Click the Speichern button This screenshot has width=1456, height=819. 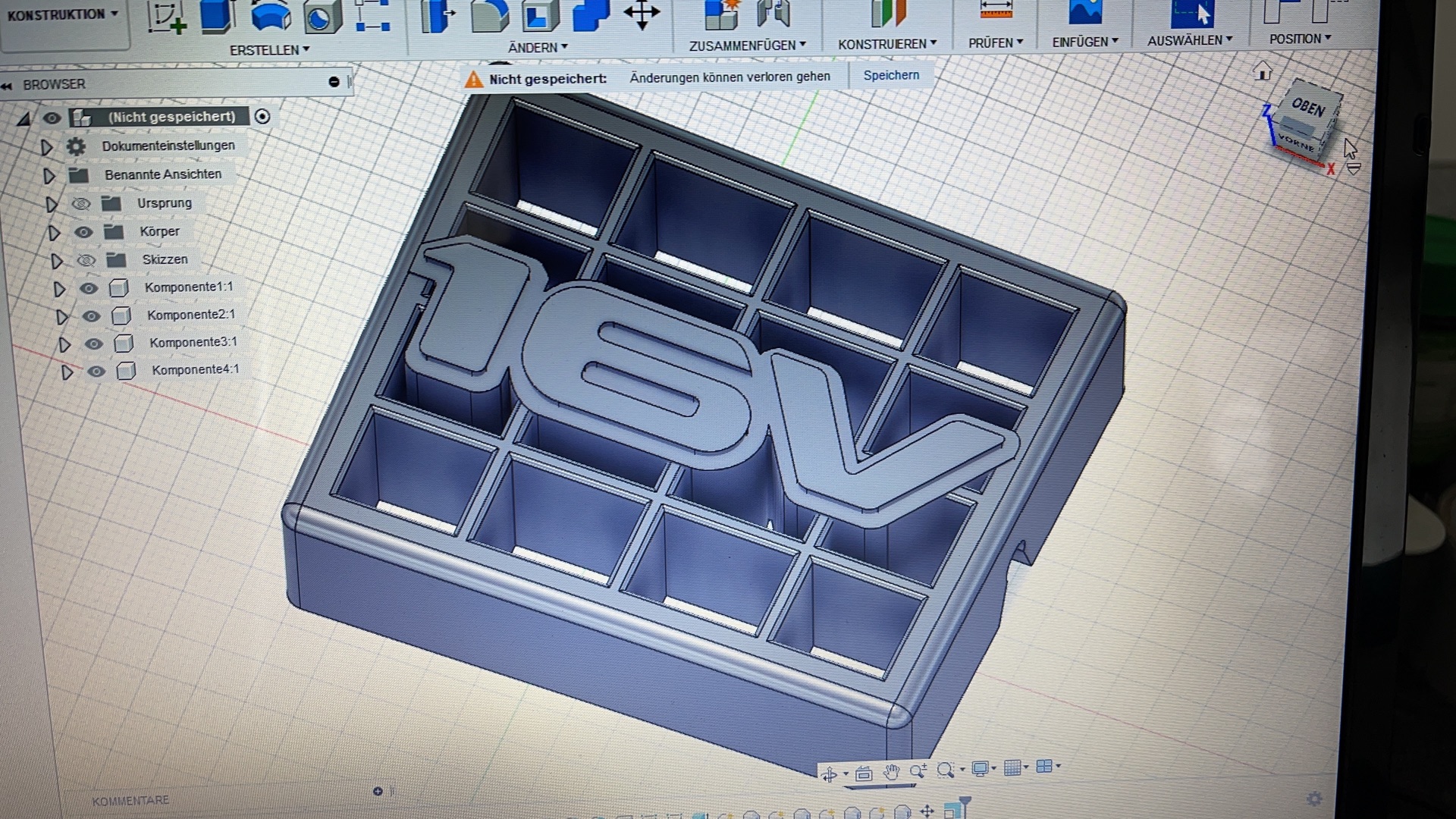[x=891, y=75]
